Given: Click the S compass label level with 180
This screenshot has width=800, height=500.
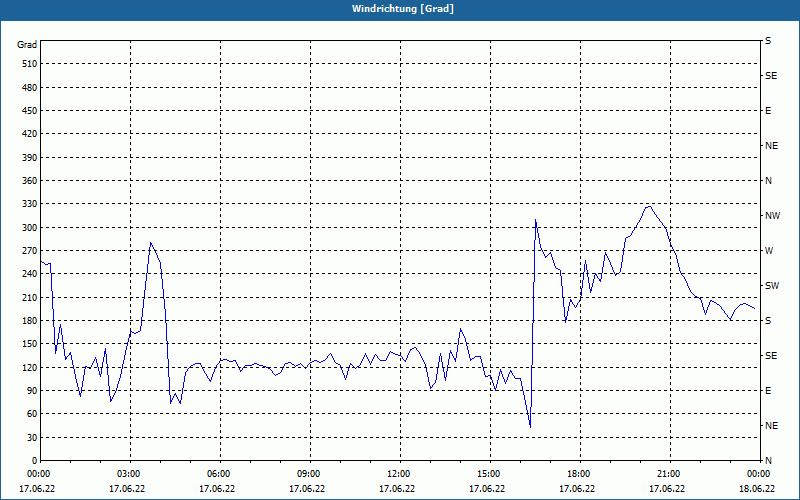Looking at the screenshot, I should click(x=768, y=321).
